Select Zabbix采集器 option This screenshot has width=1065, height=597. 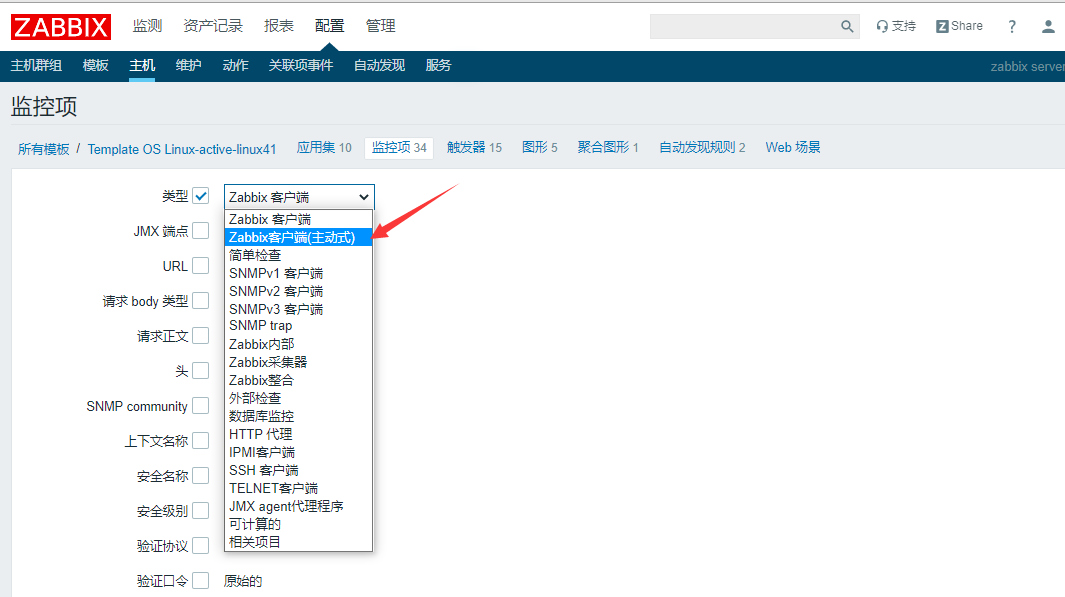click(x=298, y=362)
